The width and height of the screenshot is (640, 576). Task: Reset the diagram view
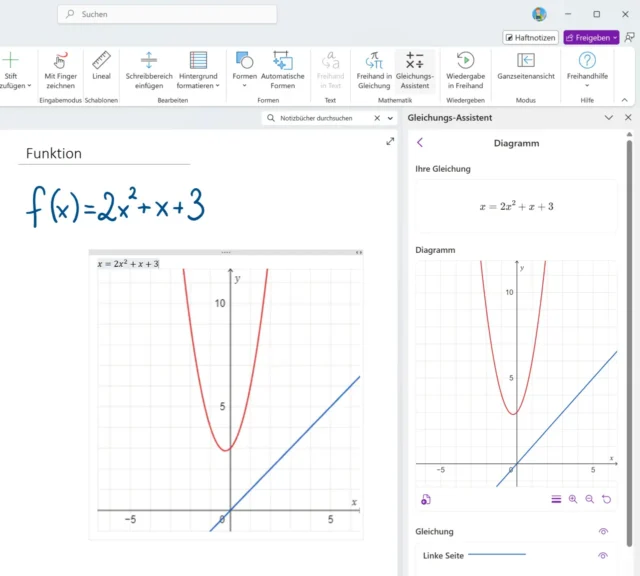tap(607, 499)
